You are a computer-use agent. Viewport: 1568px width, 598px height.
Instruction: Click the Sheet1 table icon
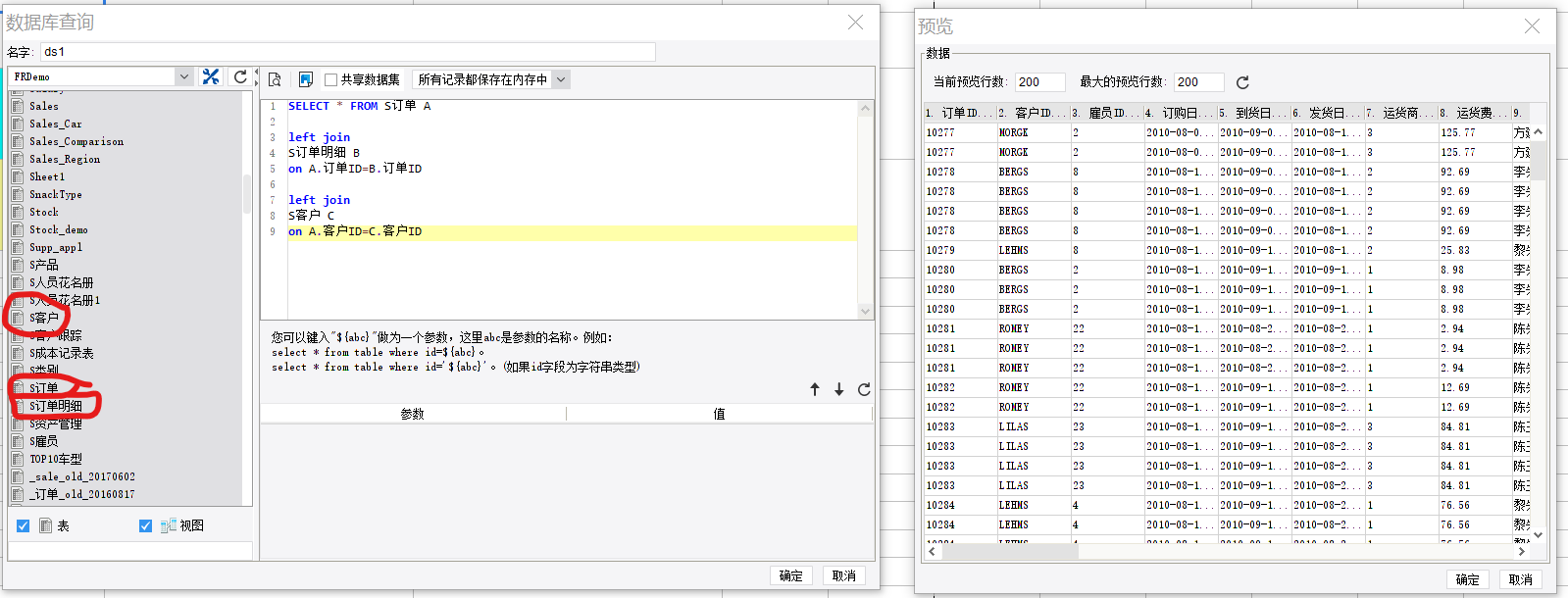tap(18, 176)
